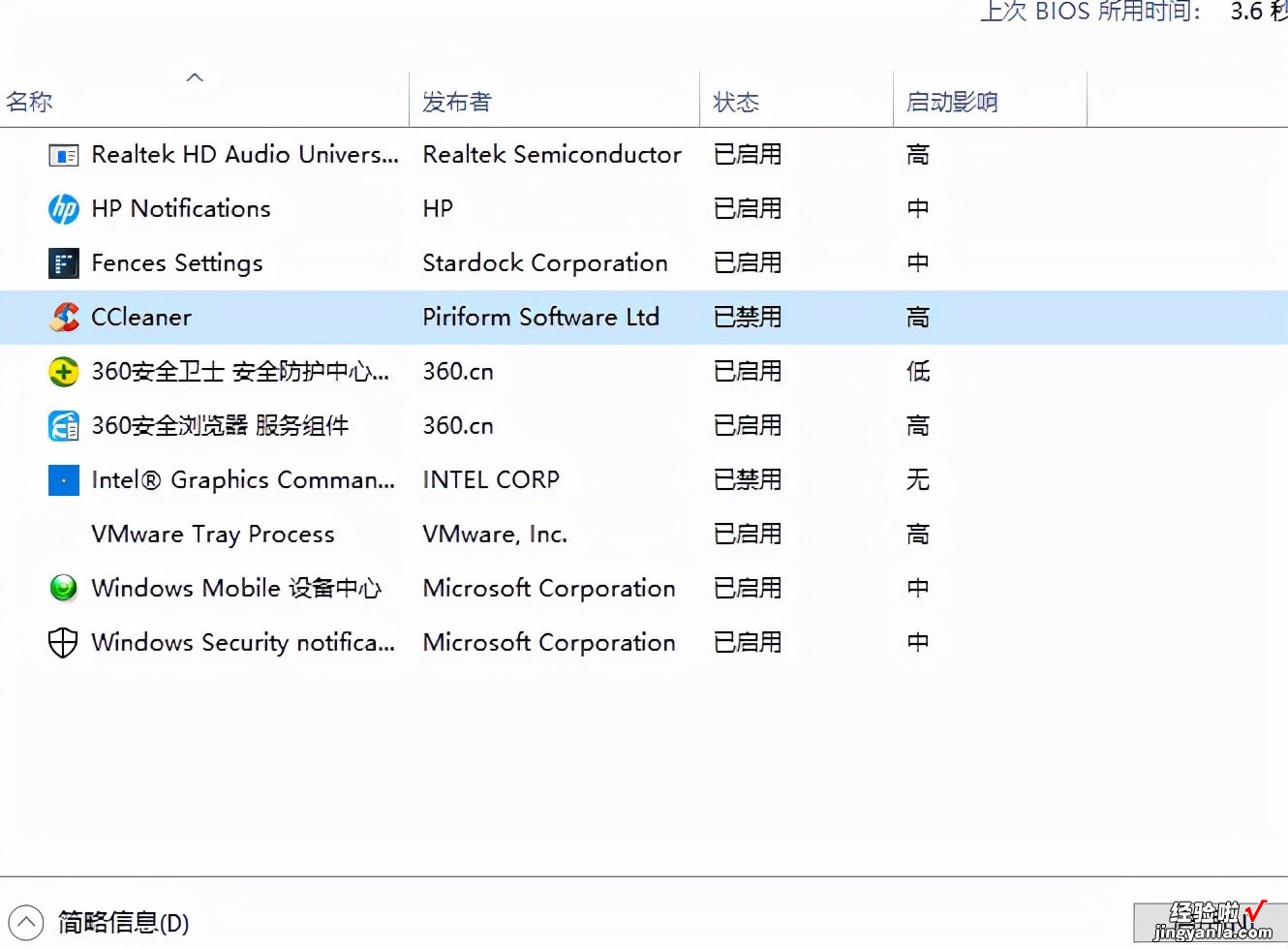Click the 已启用 status of VMware Tray Process
The image size is (1288, 949).
point(748,535)
